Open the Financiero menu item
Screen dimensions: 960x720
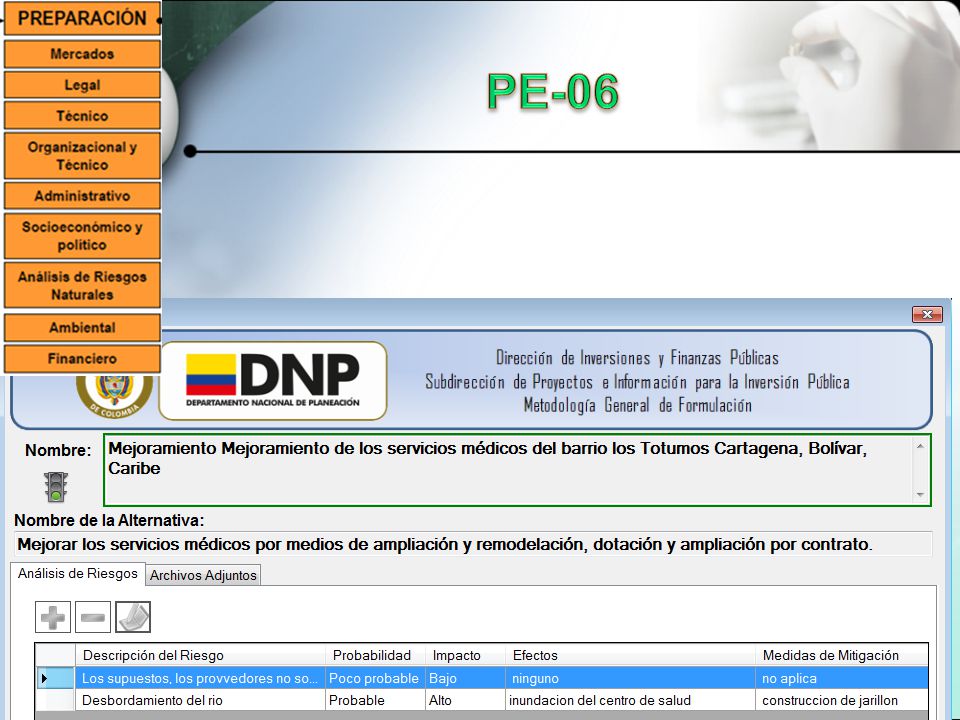click(82, 358)
